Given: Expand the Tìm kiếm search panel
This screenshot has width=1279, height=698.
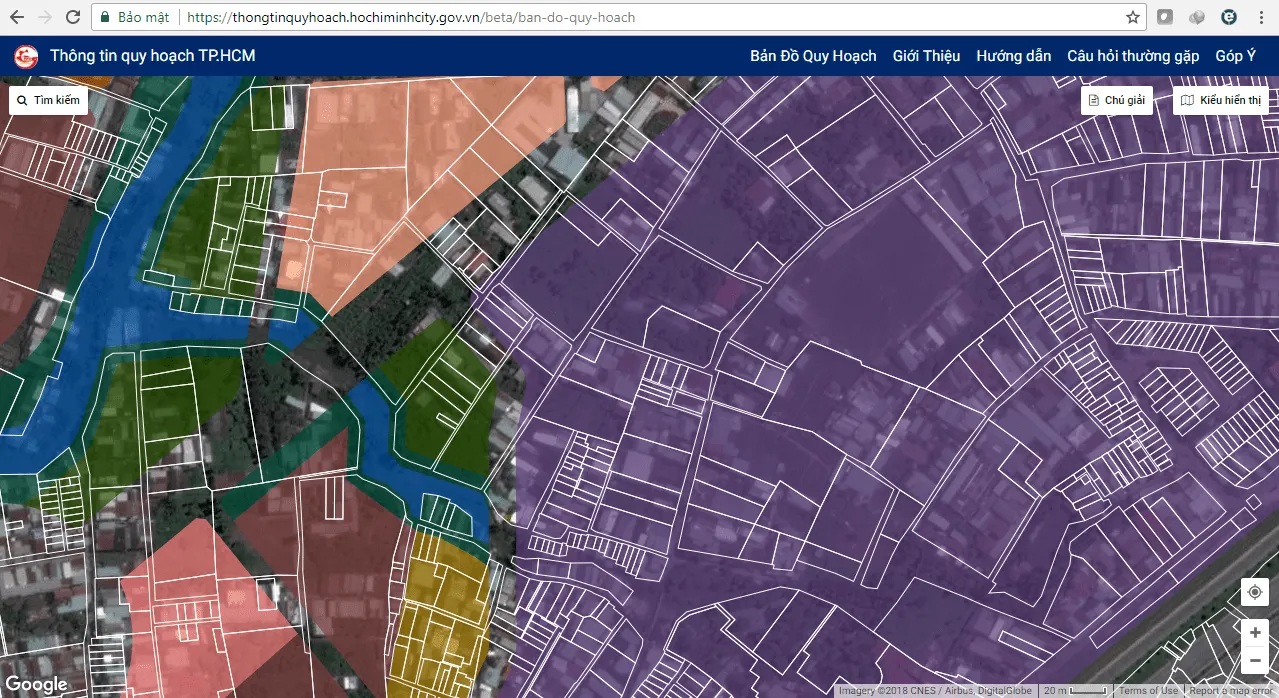Looking at the screenshot, I should tap(47, 100).
